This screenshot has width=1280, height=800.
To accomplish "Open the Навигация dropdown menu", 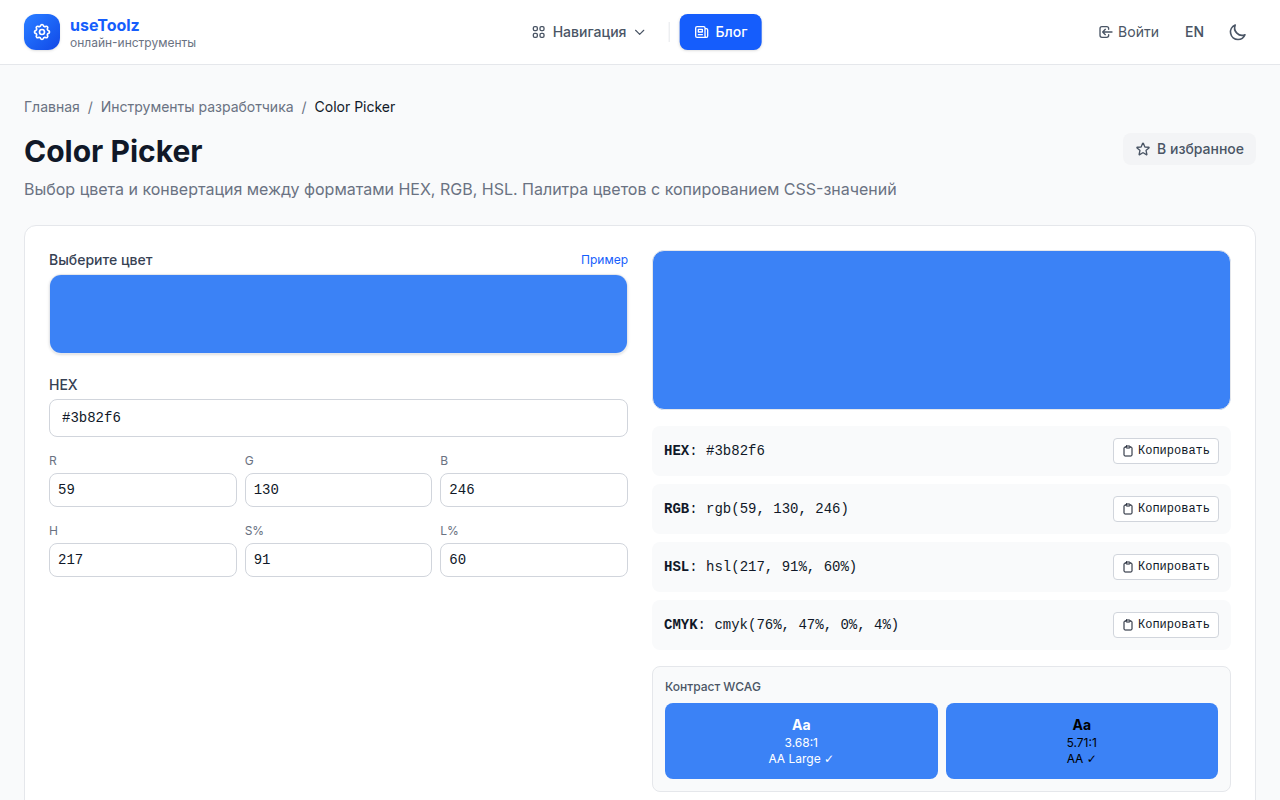I will tap(589, 32).
